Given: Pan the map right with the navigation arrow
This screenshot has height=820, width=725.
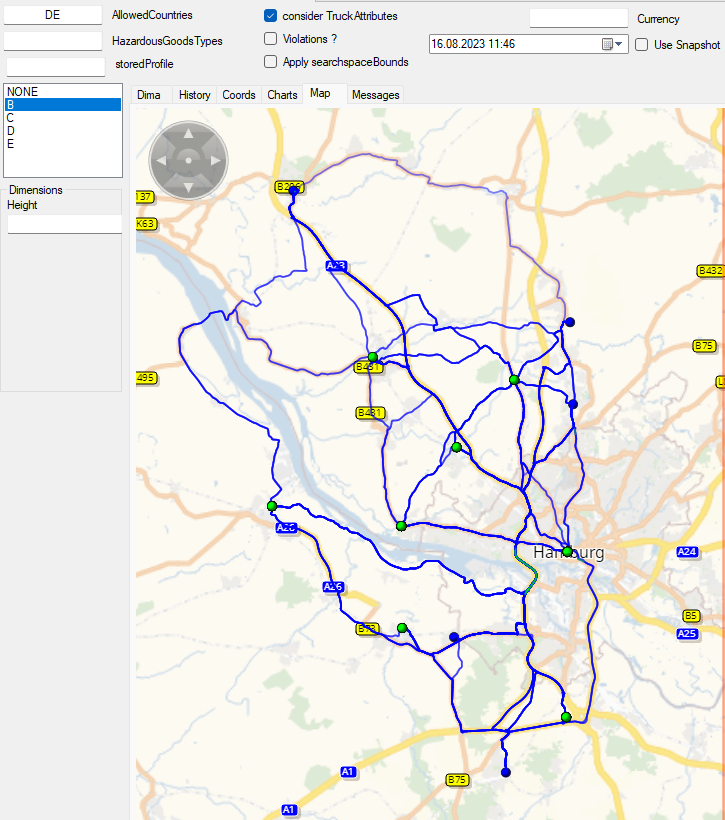Looking at the screenshot, I should pos(214,160).
